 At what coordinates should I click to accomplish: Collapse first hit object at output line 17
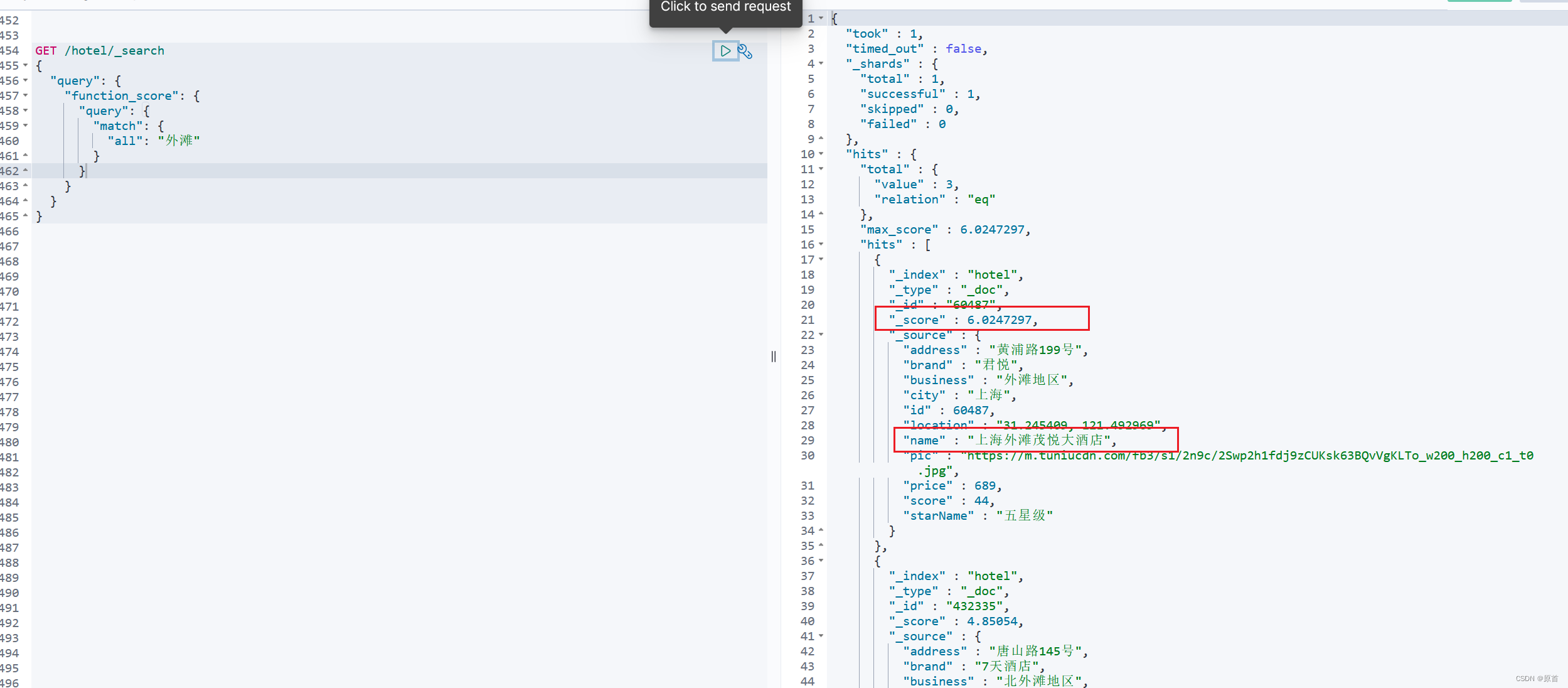pyautogui.click(x=821, y=259)
